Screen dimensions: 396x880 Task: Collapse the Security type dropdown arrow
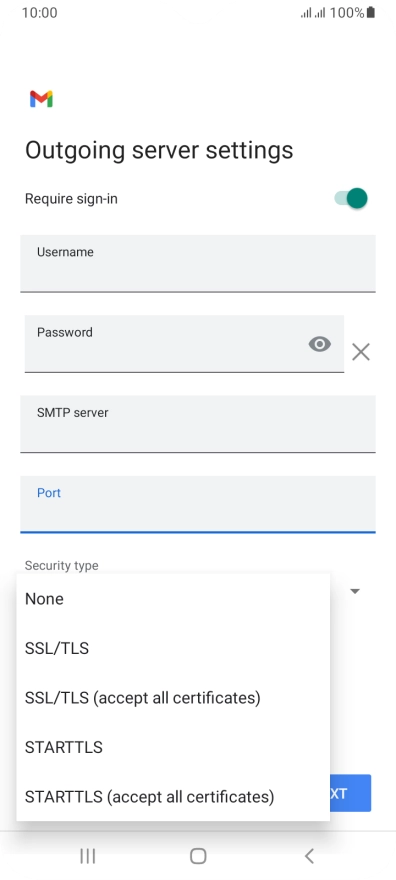coord(354,591)
